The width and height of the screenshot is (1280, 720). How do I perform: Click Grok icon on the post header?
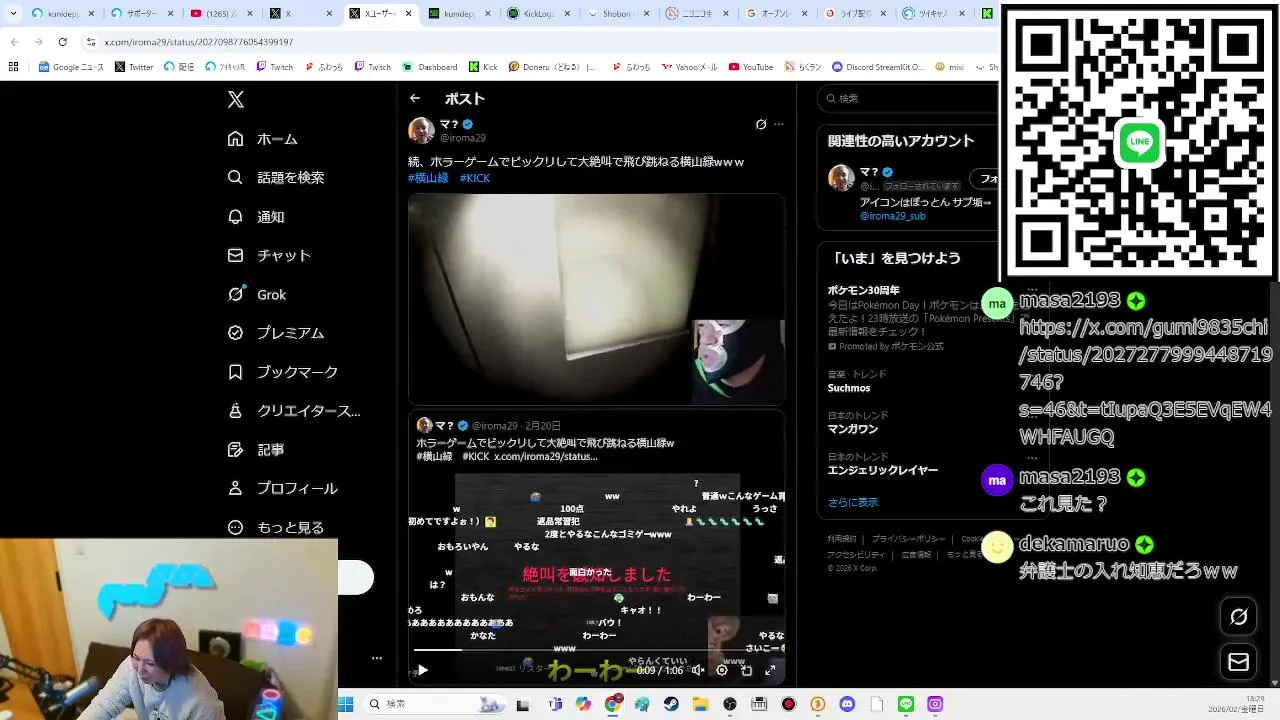pos(761,124)
